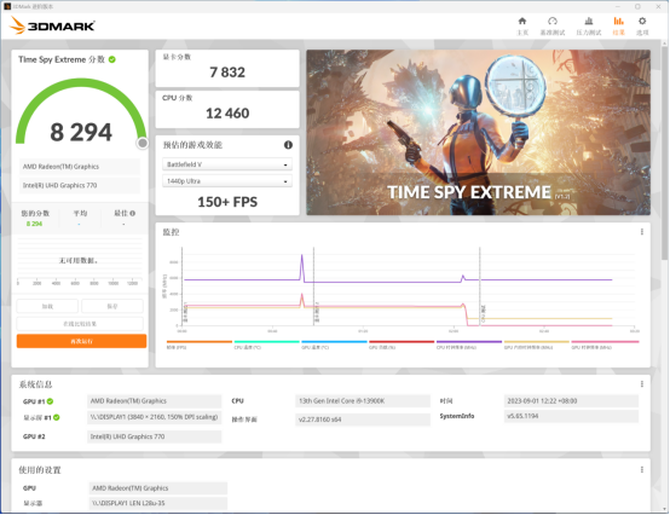670x515 pixels.
Task: Open the system info three-dot menu
Action: click(x=642, y=384)
